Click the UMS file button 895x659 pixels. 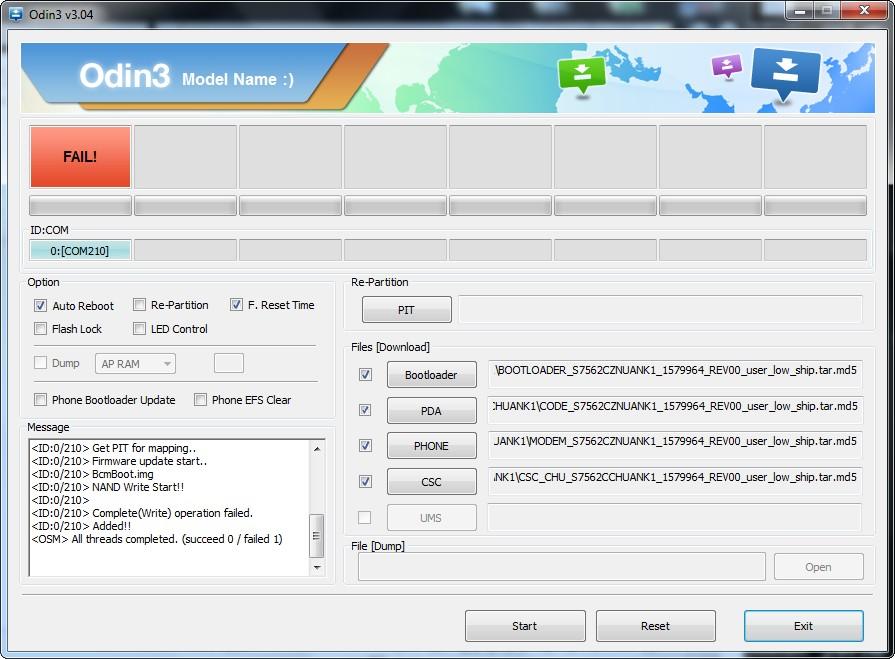(432, 518)
